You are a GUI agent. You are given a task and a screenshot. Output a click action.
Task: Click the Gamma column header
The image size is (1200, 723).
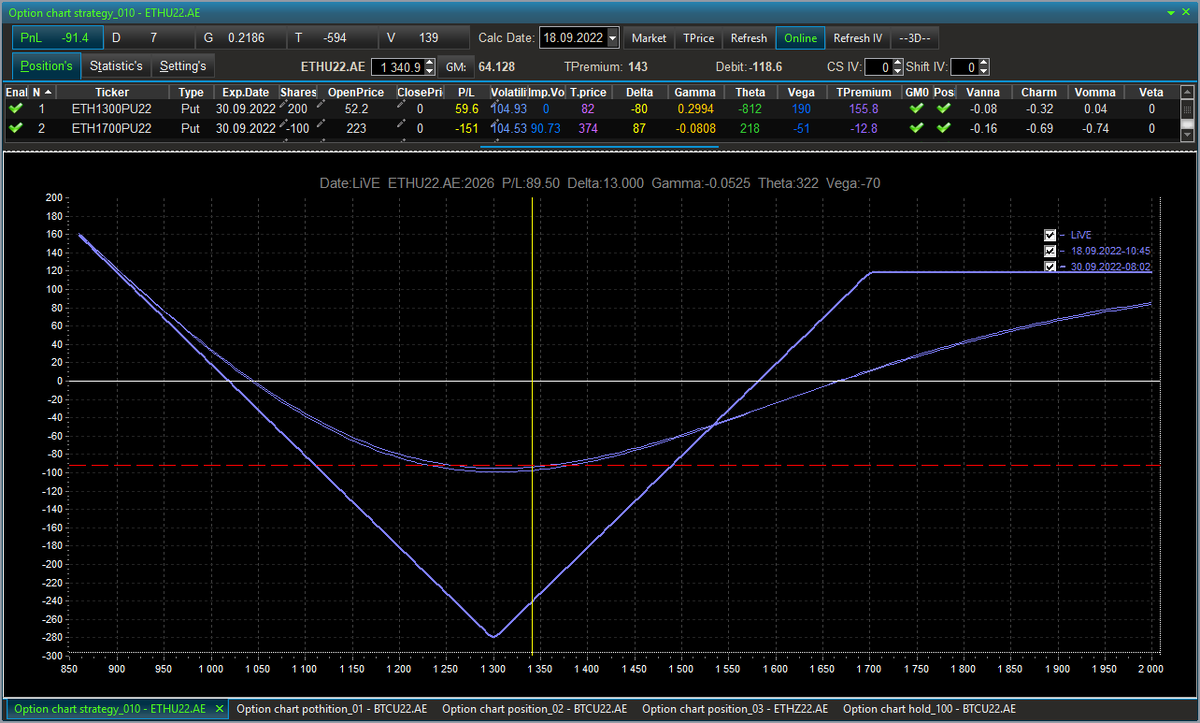pos(695,92)
